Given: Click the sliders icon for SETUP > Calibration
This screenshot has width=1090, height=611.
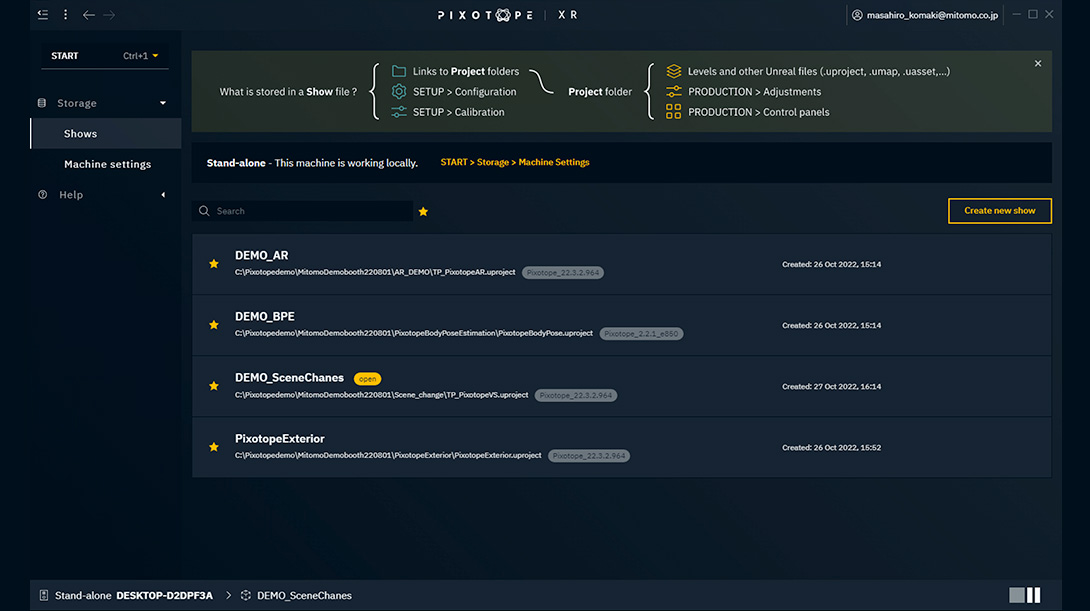Looking at the screenshot, I should (x=398, y=112).
